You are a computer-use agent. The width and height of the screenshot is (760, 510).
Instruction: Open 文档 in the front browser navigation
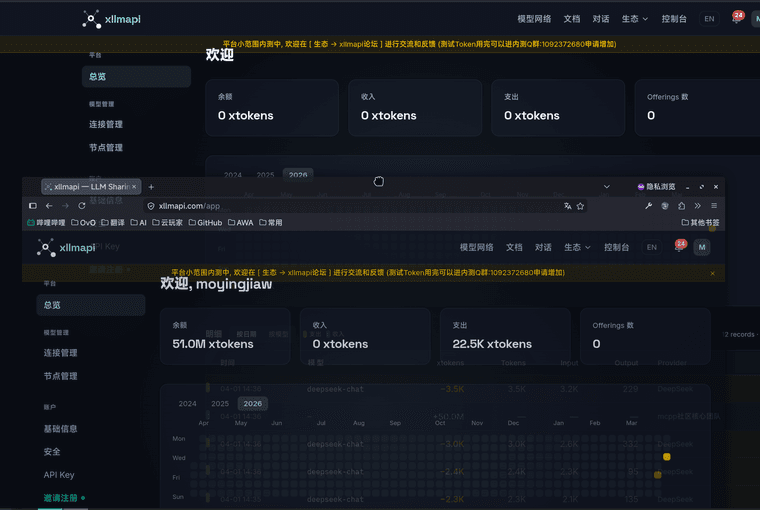tap(514, 247)
